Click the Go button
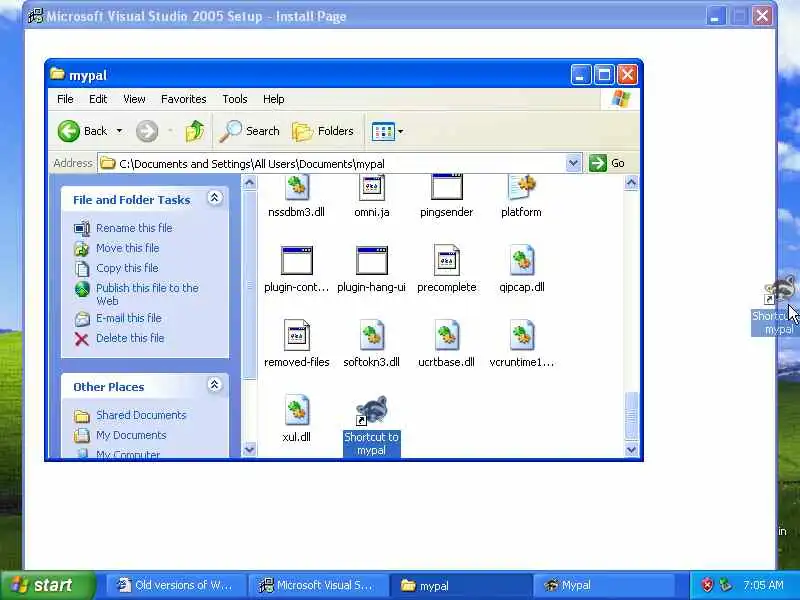 [x=607, y=163]
